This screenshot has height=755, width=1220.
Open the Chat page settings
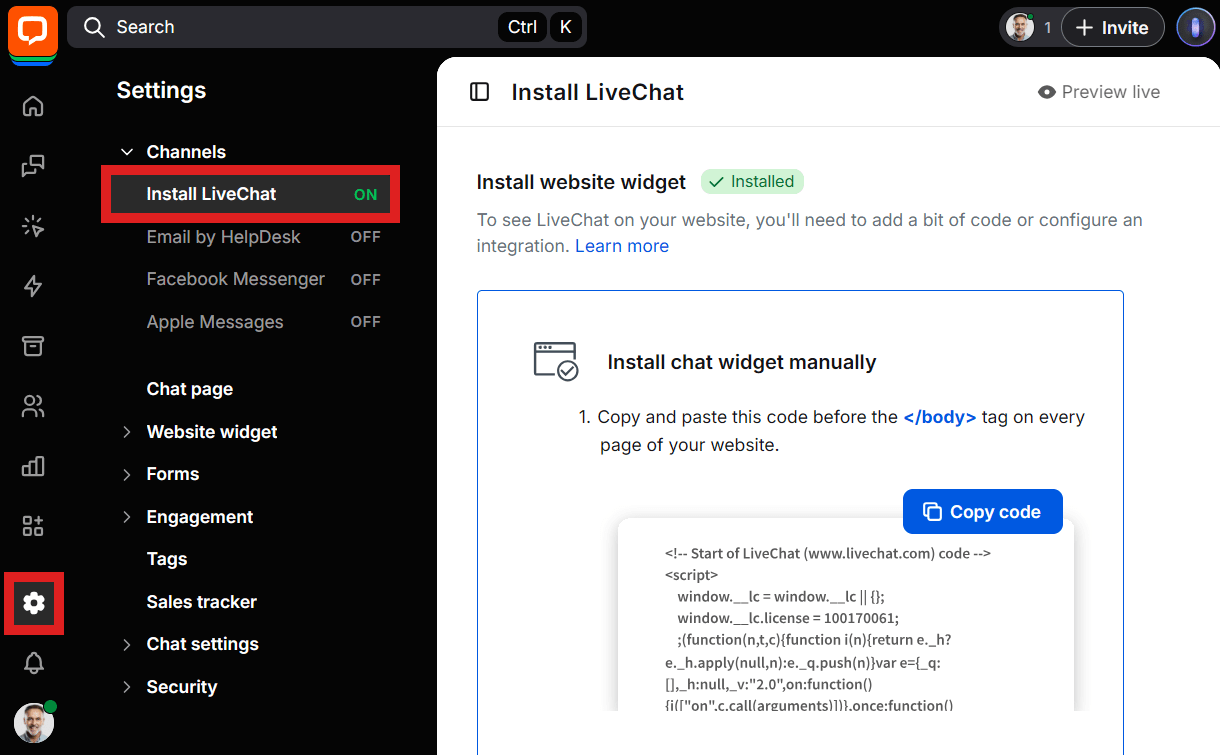(190, 389)
